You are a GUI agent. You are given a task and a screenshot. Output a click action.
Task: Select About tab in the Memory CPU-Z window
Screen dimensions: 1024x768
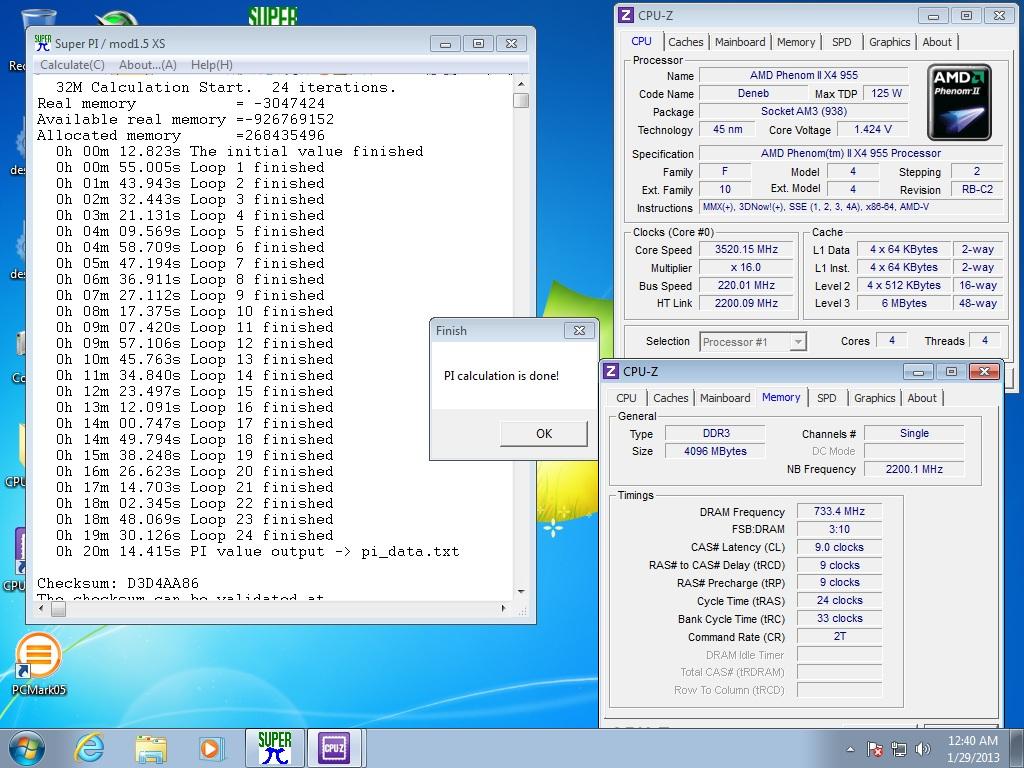(x=921, y=398)
